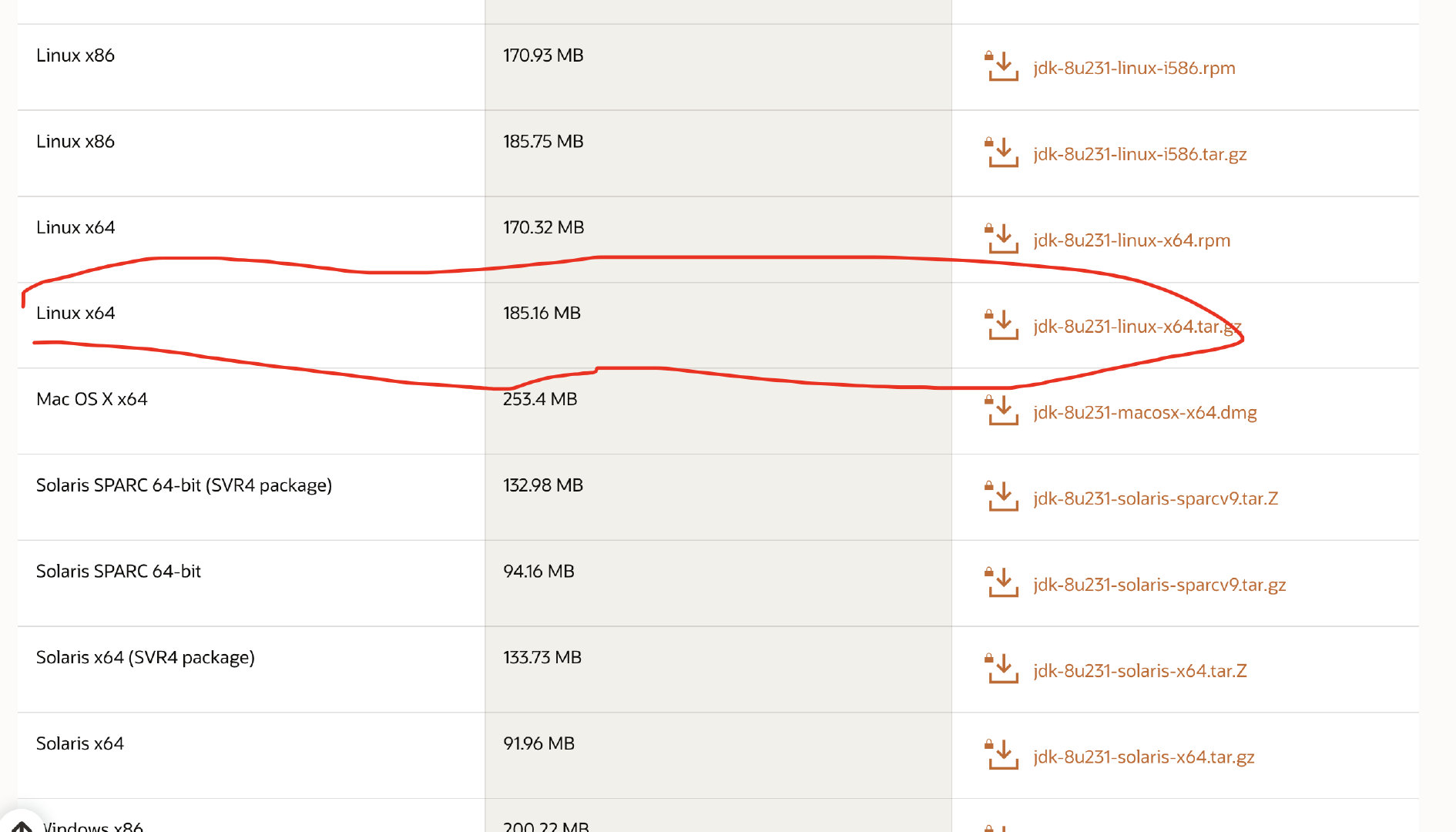The image size is (1456, 832).
Task: Click Linux x64 label beside 170.32 MB
Action: pos(75,227)
